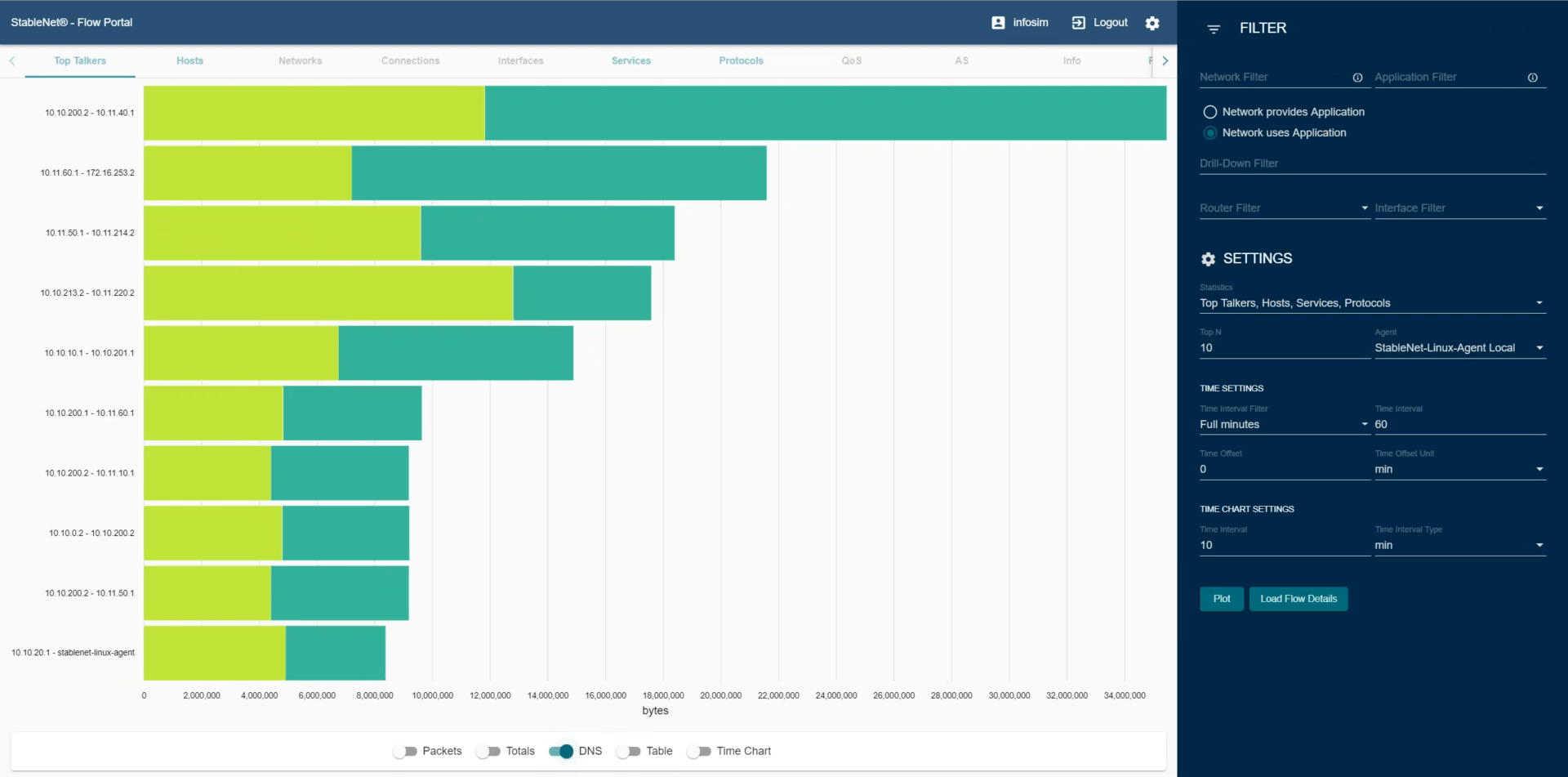Click the Logout icon in header

click(x=1079, y=23)
